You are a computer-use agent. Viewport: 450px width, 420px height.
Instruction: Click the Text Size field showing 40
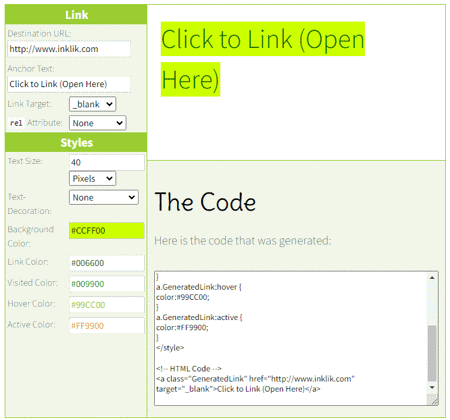pyautogui.click(x=107, y=162)
